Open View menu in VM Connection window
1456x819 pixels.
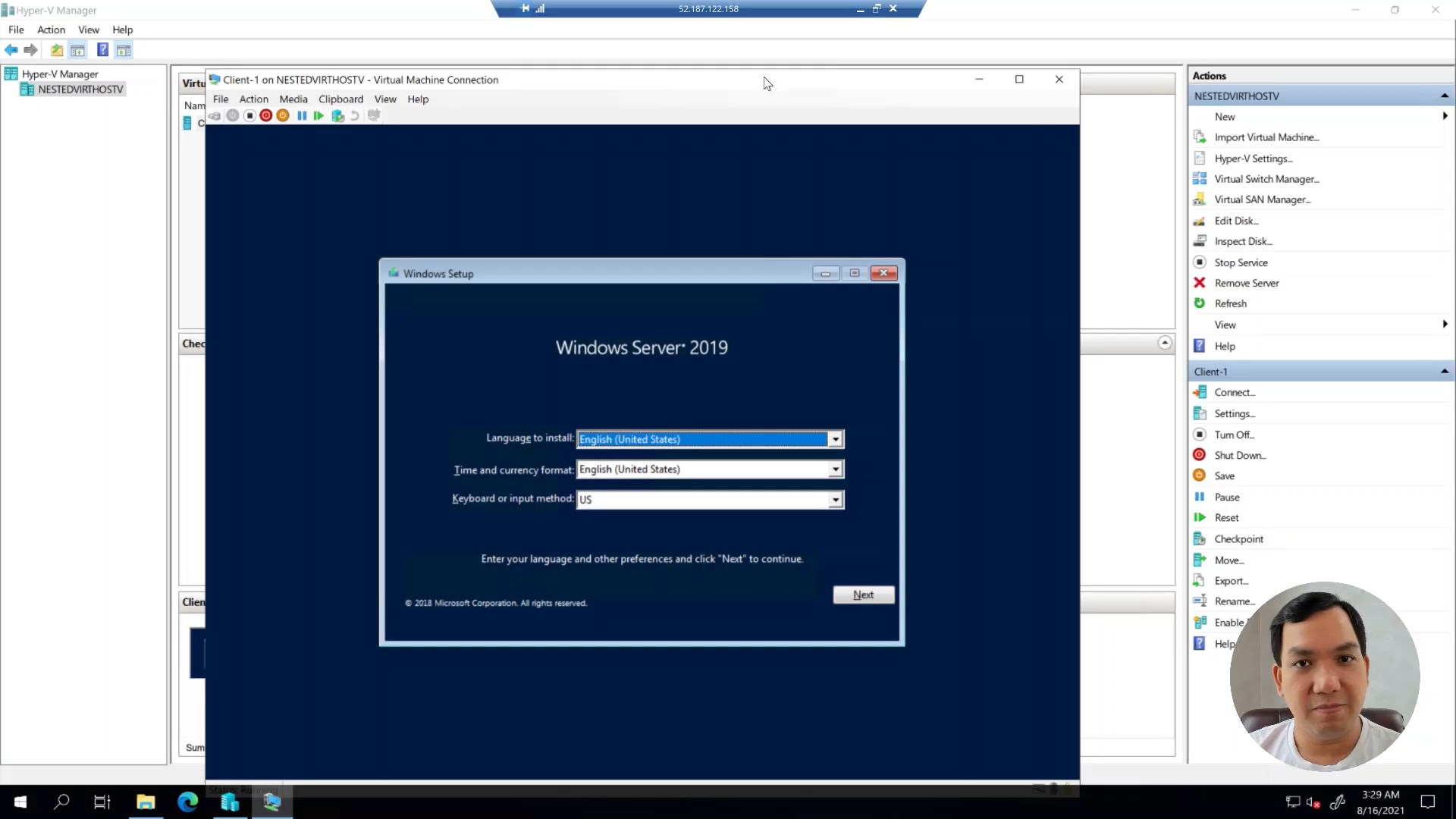(x=385, y=99)
